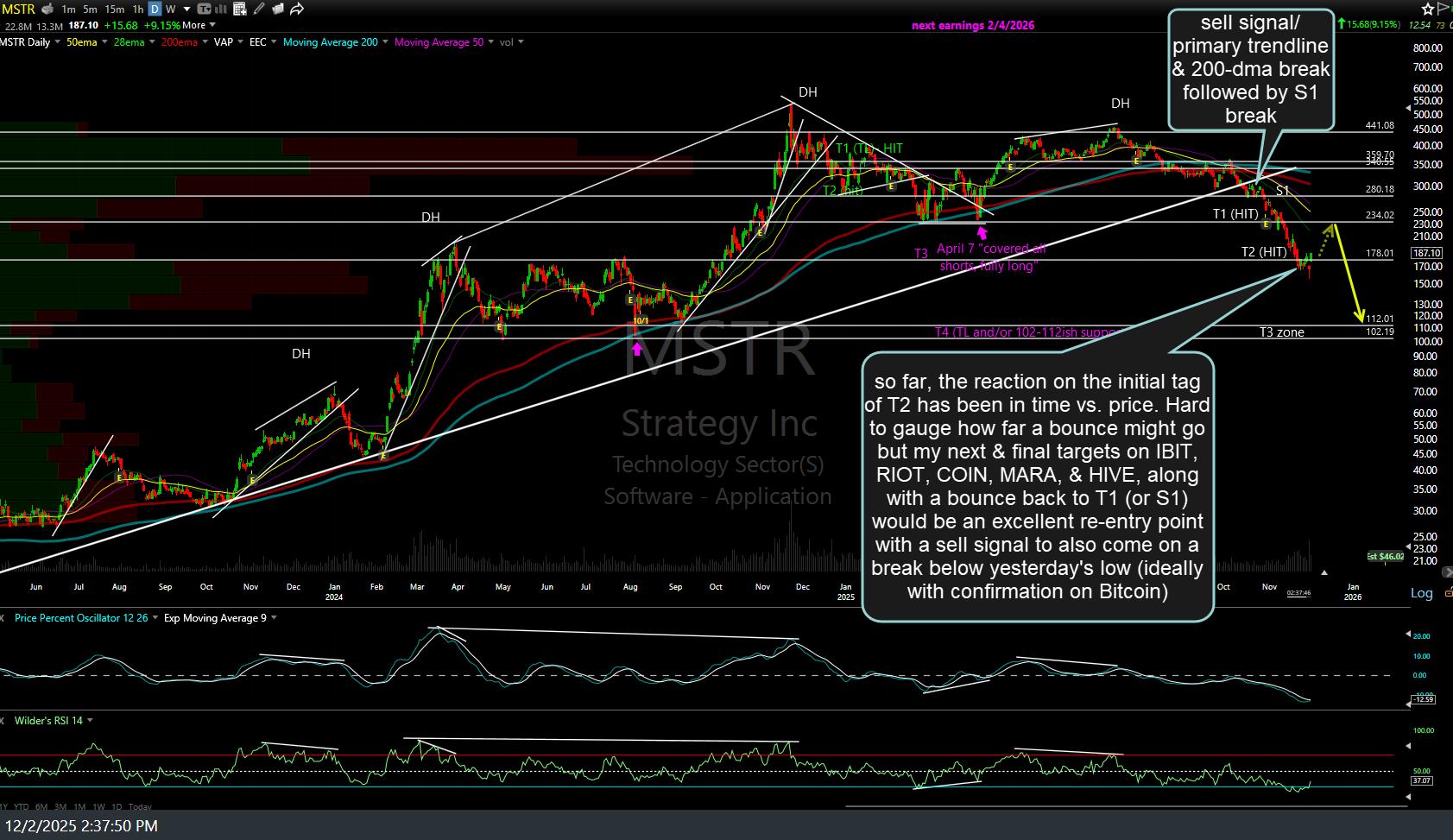Select the pencil drawing tool
The width and height of the screenshot is (1453, 840).
point(259,9)
